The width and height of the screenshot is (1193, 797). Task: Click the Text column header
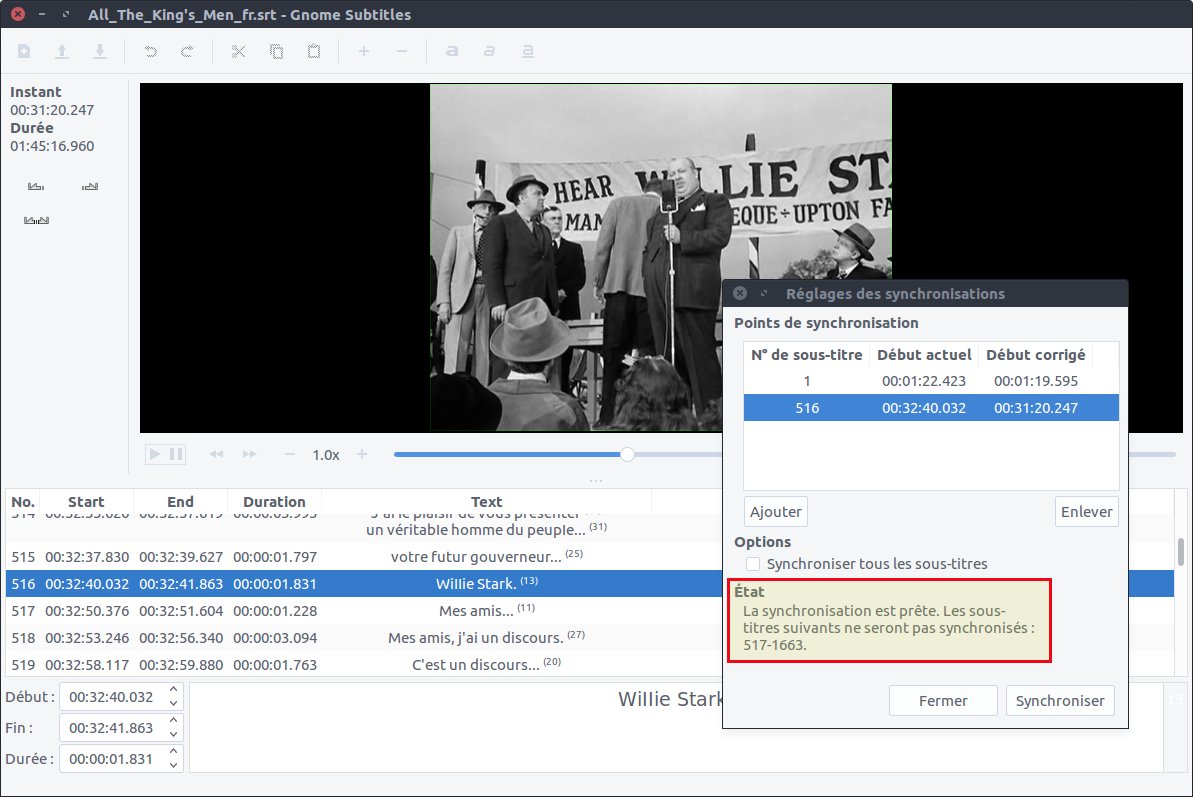(486, 502)
